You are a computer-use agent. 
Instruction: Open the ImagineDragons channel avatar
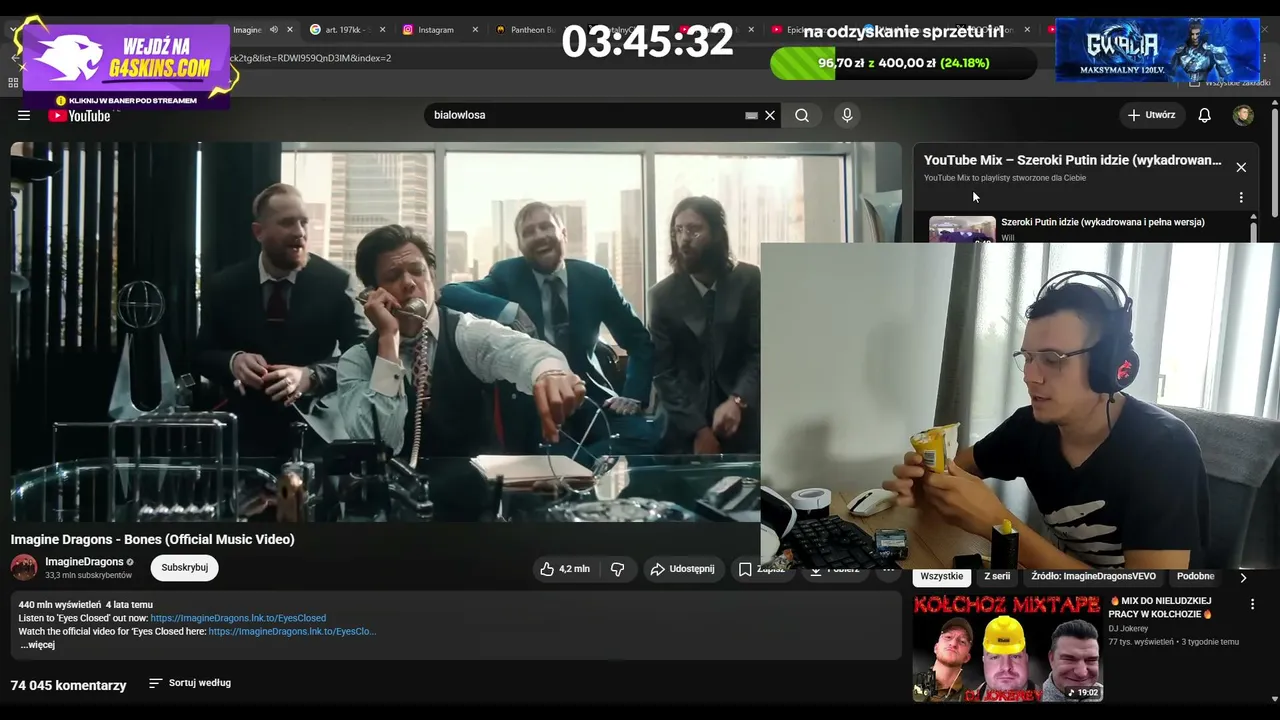click(24, 568)
